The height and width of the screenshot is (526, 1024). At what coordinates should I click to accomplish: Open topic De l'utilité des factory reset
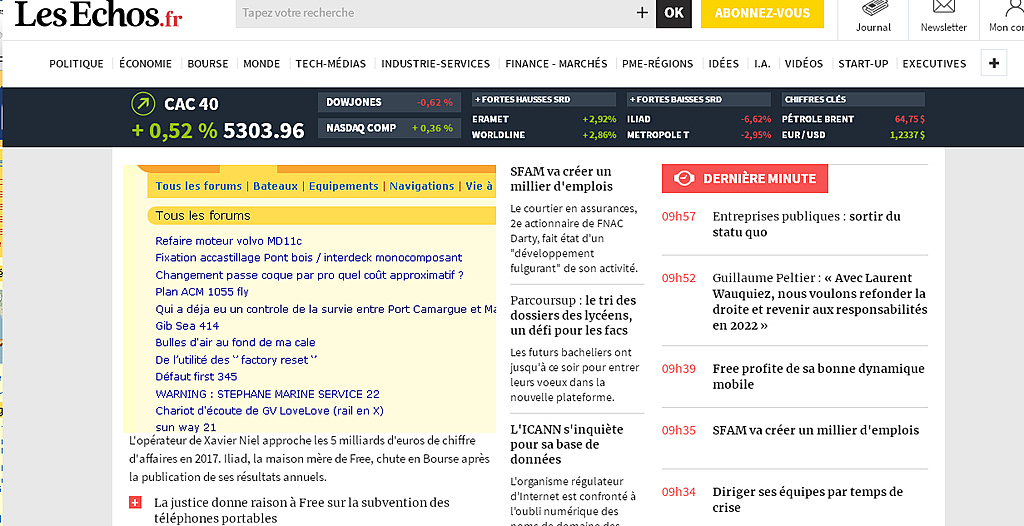pos(236,360)
